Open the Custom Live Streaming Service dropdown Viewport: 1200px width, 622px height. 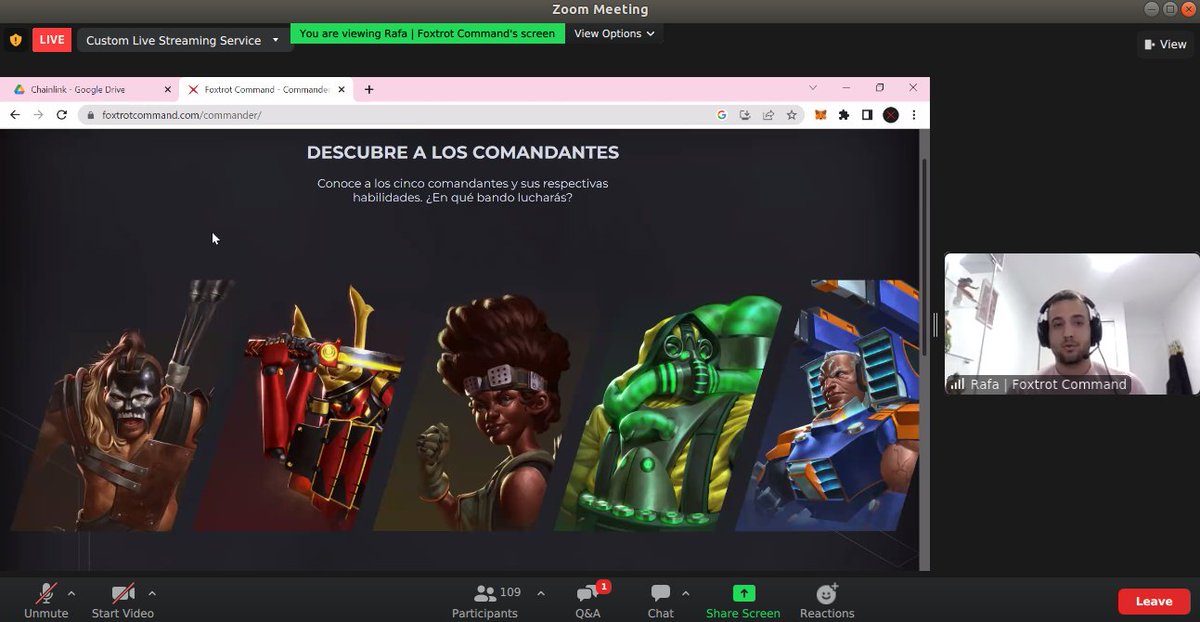click(182, 40)
